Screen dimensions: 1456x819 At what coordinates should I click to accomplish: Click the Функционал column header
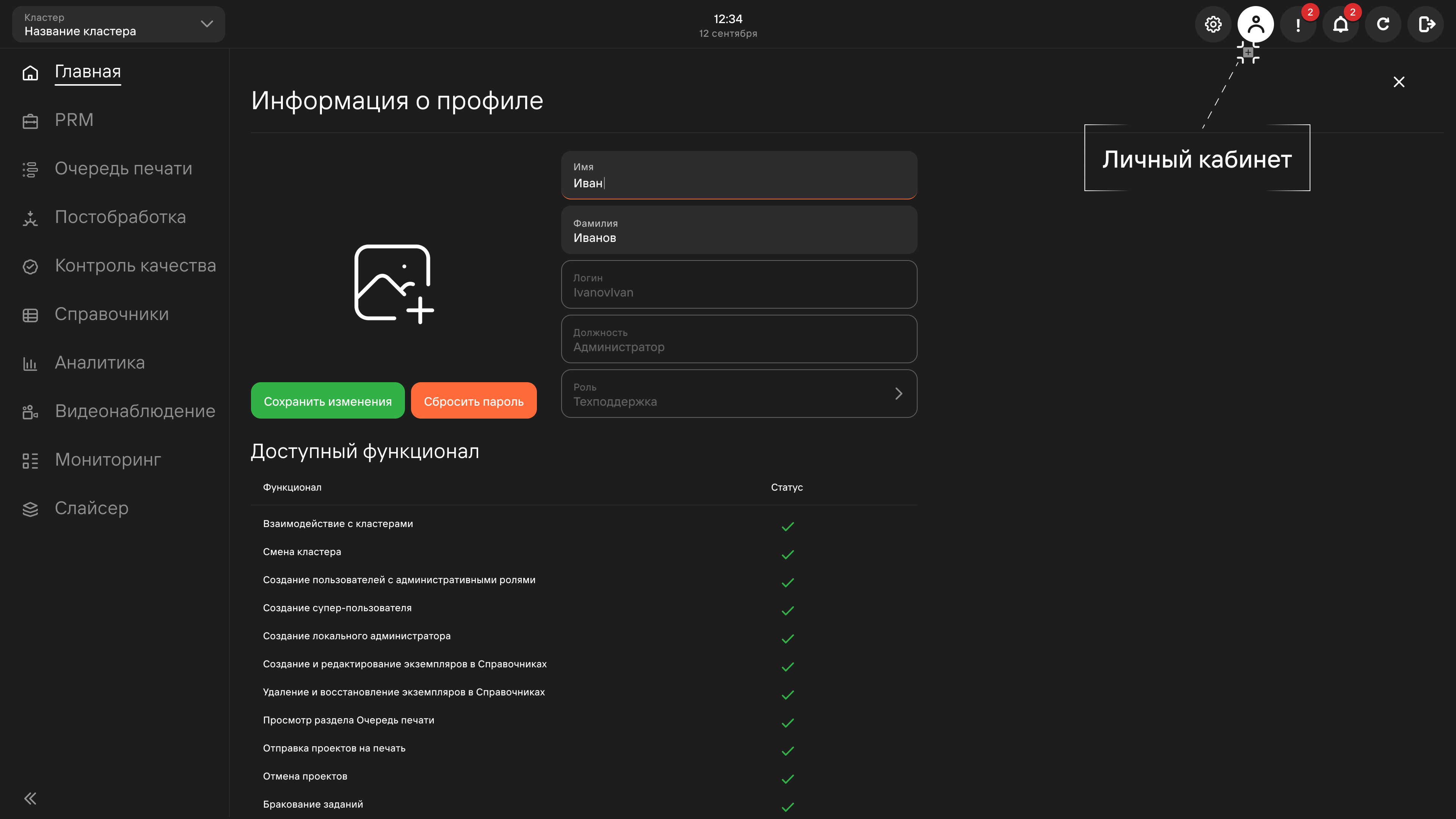[292, 487]
